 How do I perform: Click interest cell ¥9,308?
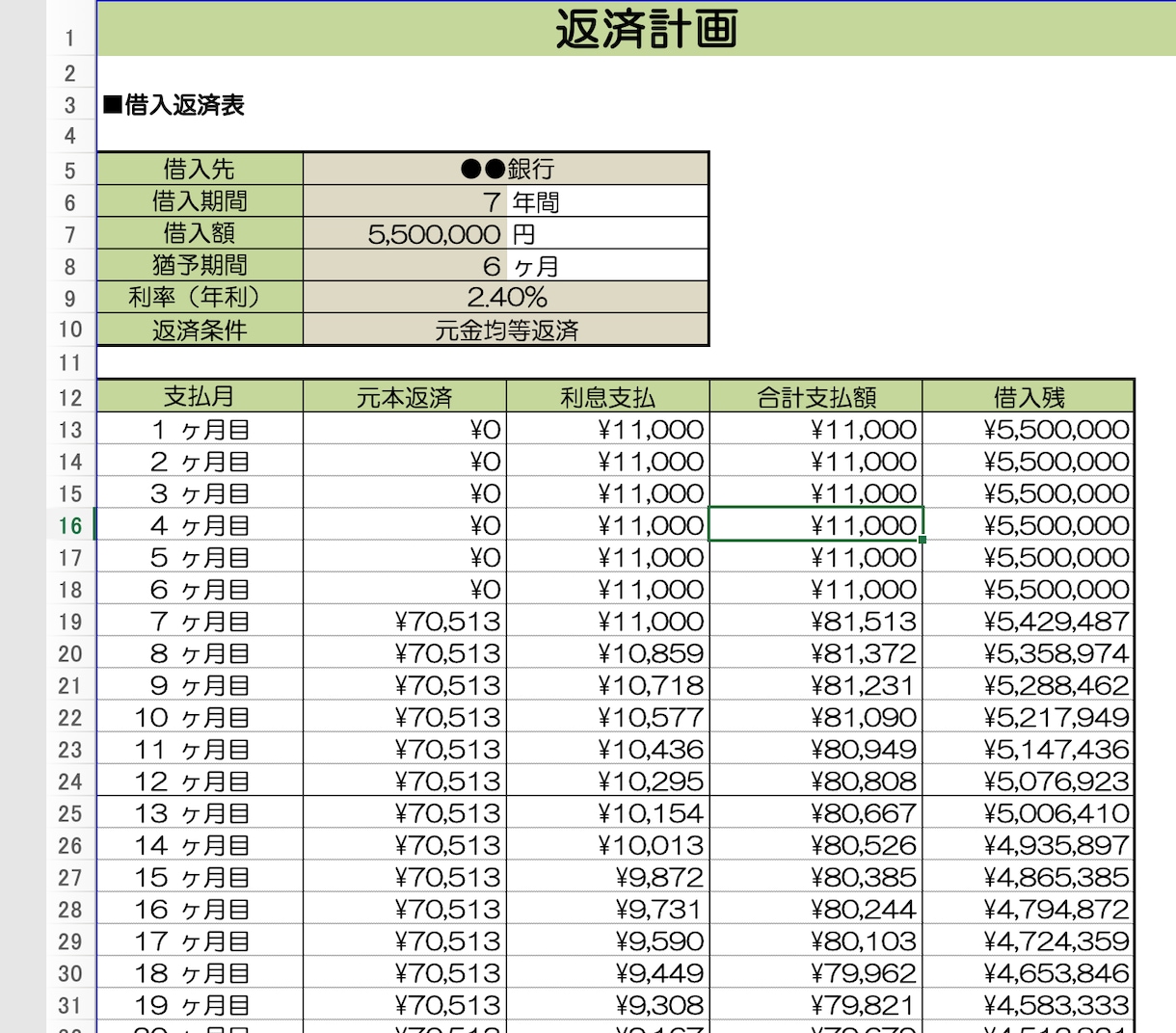pos(608,1005)
